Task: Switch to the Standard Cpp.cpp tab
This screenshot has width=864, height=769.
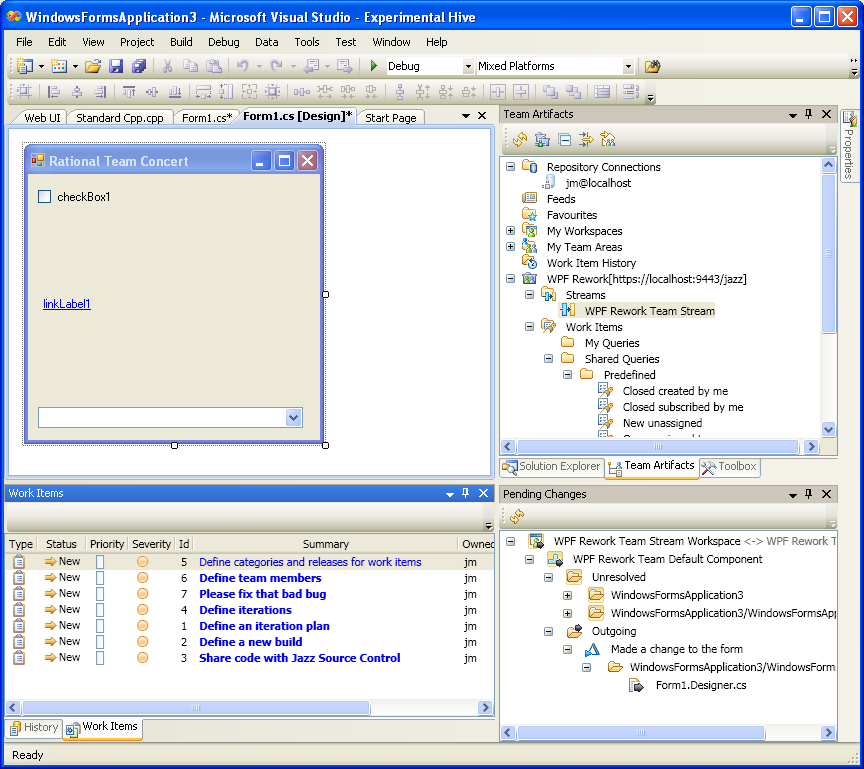Action: (120, 118)
